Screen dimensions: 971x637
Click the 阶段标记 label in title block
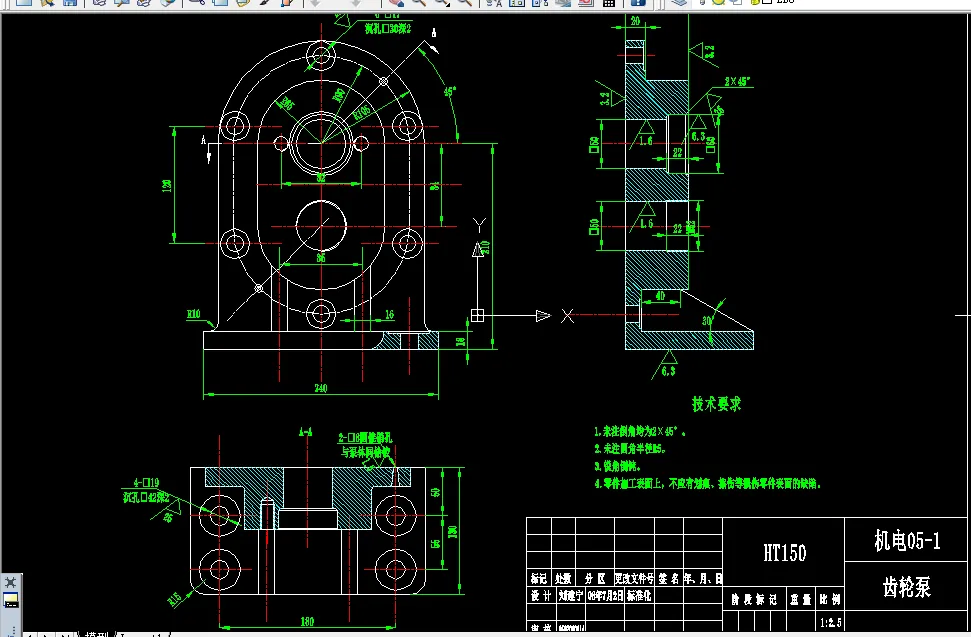(x=754, y=599)
